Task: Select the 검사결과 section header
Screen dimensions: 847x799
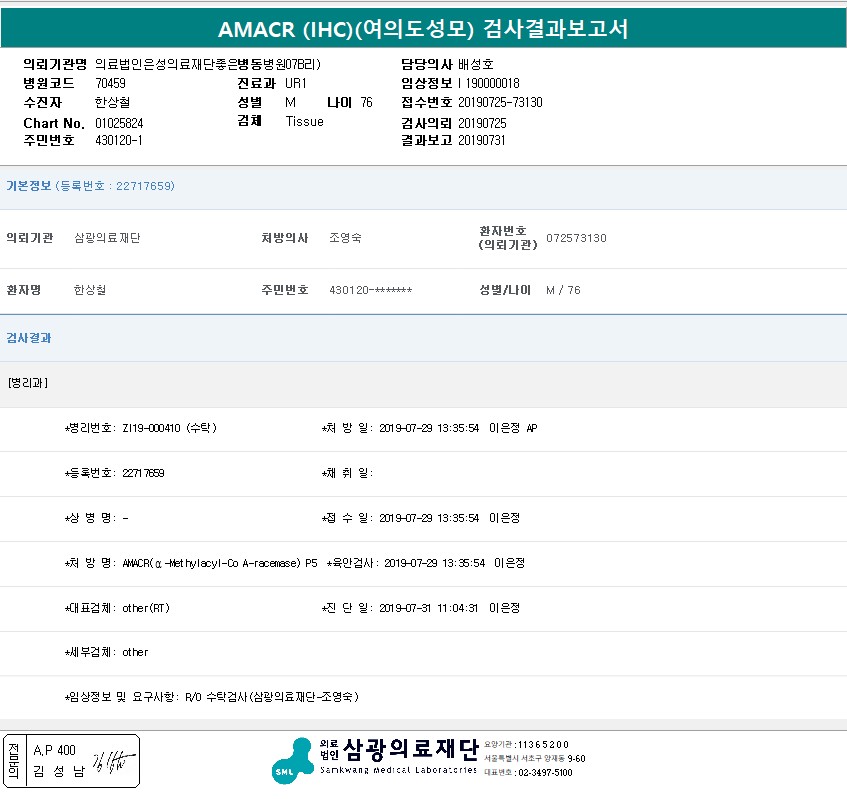Action: point(29,338)
